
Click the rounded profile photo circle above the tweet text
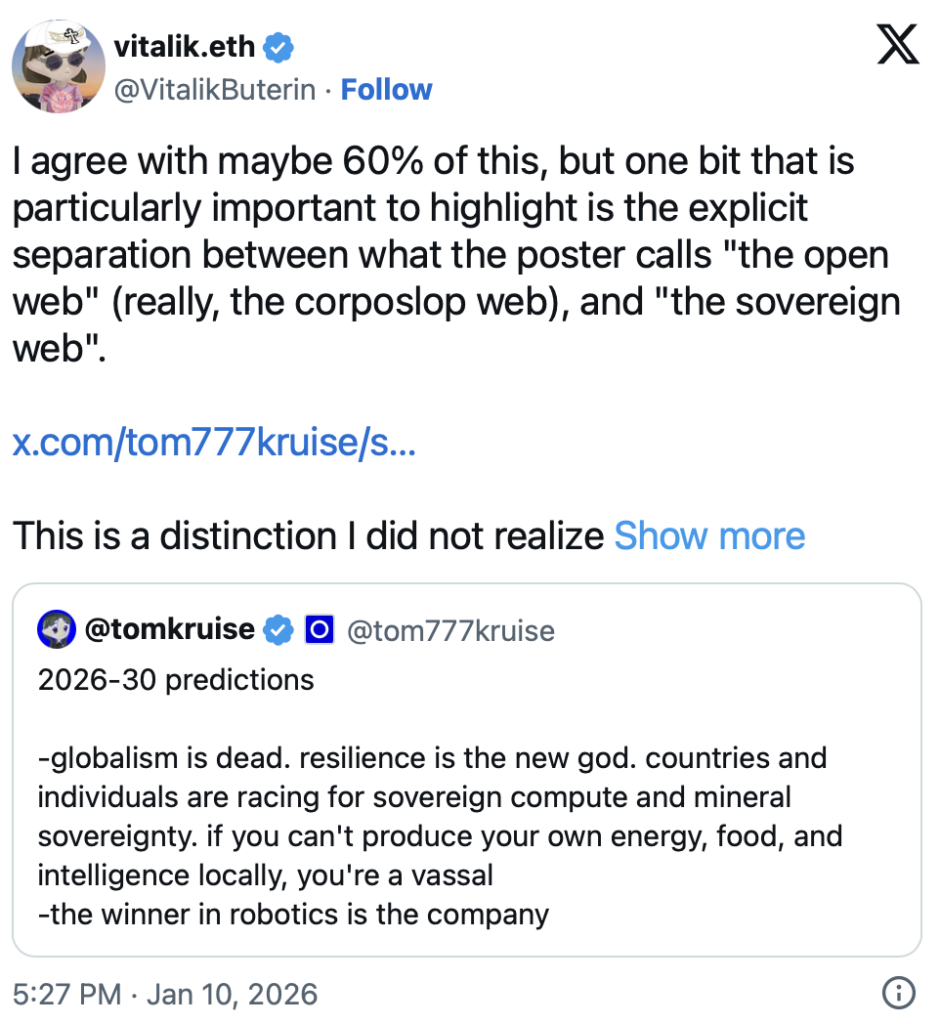pos(58,65)
